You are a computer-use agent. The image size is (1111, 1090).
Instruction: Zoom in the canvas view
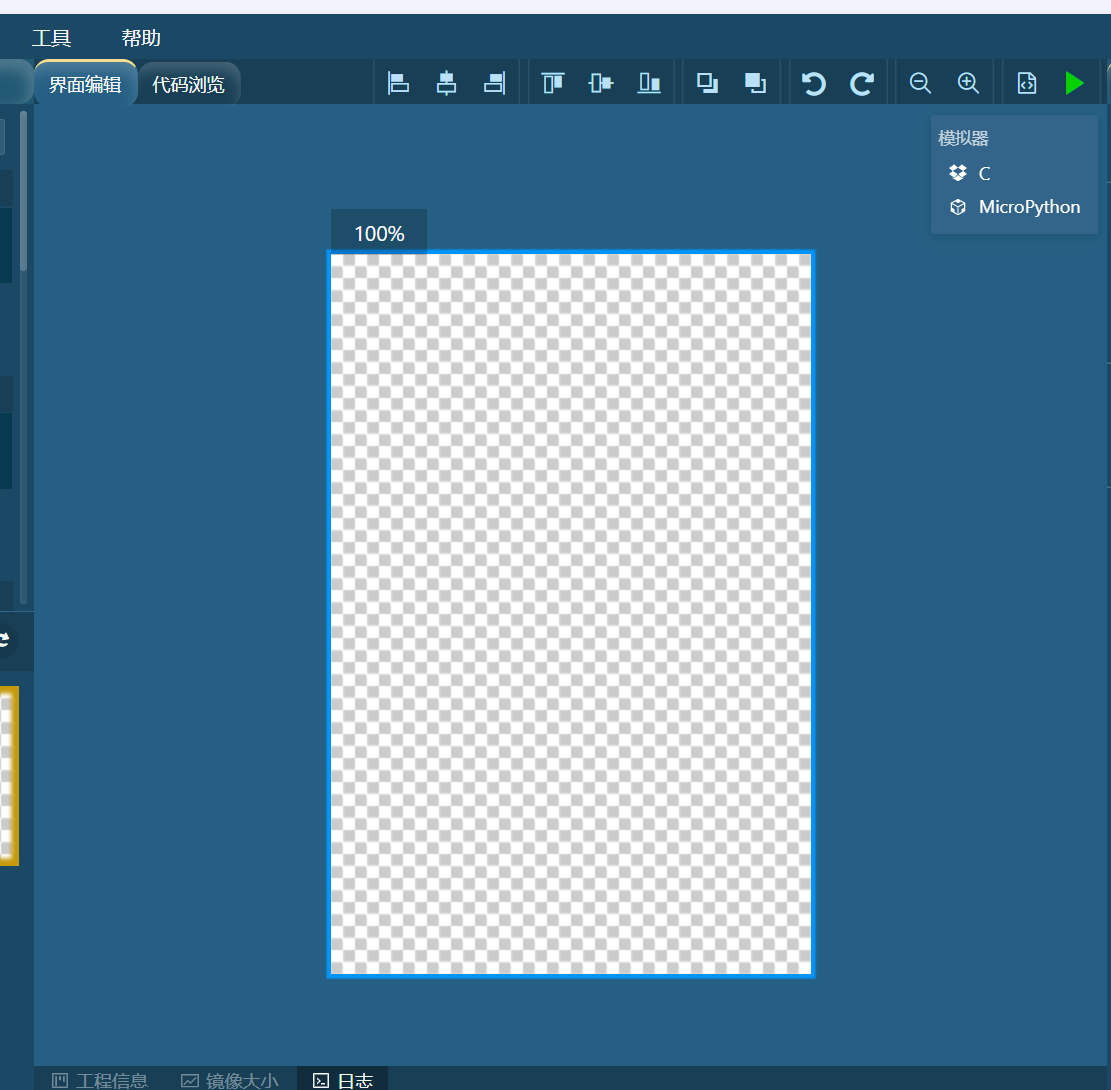968,83
